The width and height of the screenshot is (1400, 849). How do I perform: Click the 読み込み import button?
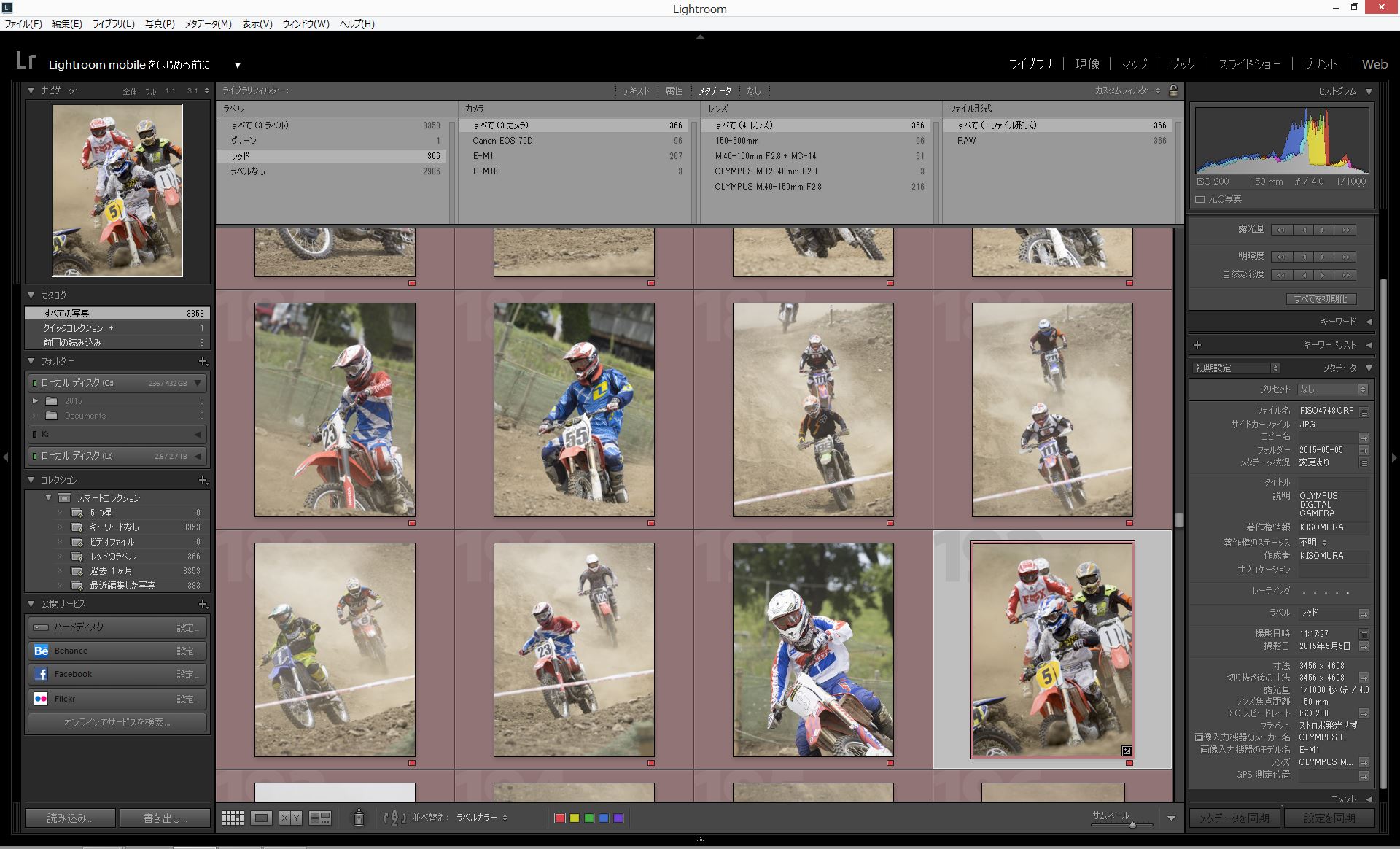[70, 818]
